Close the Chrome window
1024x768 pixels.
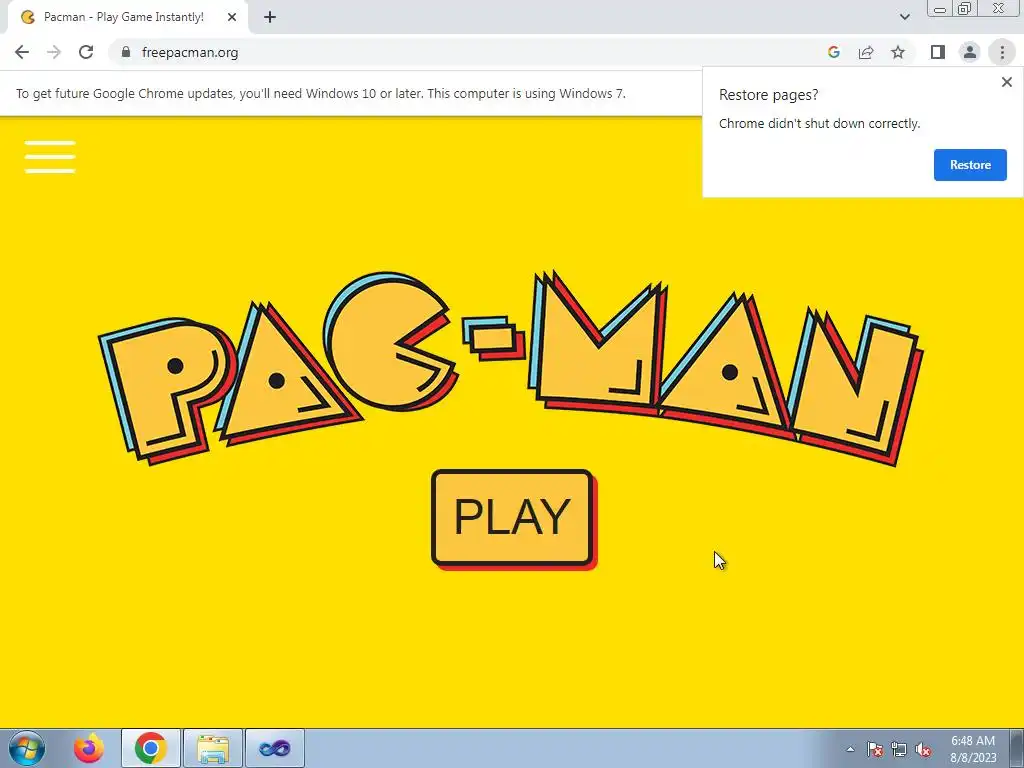999,8
